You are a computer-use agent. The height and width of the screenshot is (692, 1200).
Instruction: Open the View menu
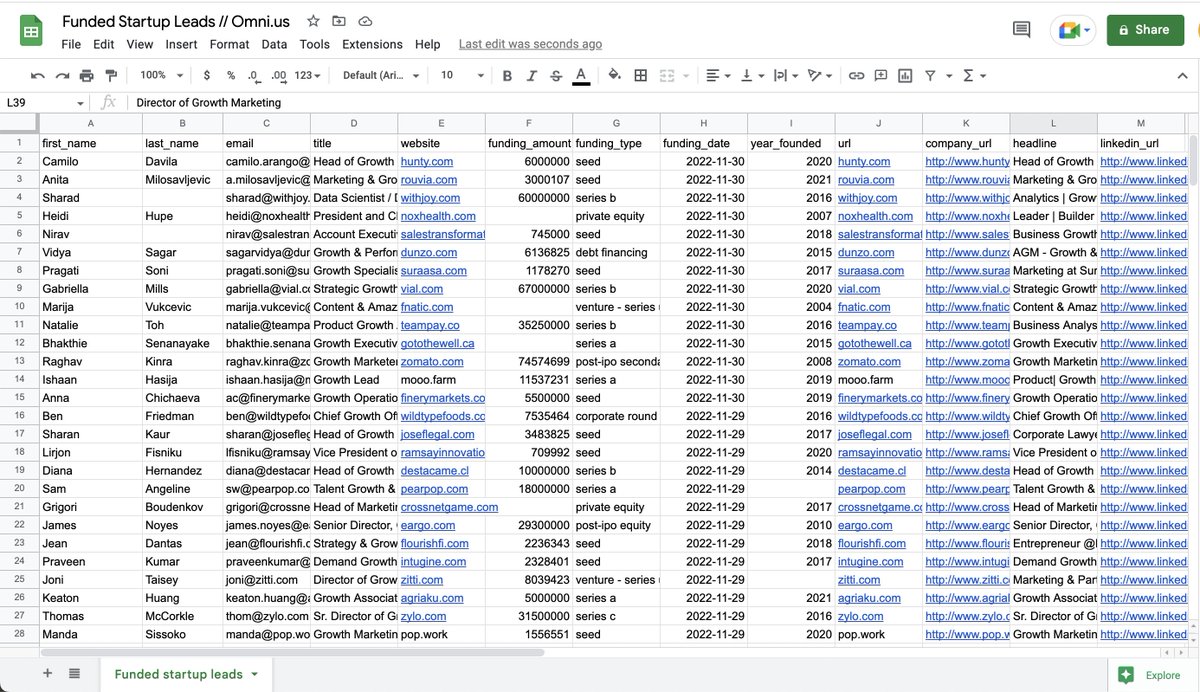[140, 44]
